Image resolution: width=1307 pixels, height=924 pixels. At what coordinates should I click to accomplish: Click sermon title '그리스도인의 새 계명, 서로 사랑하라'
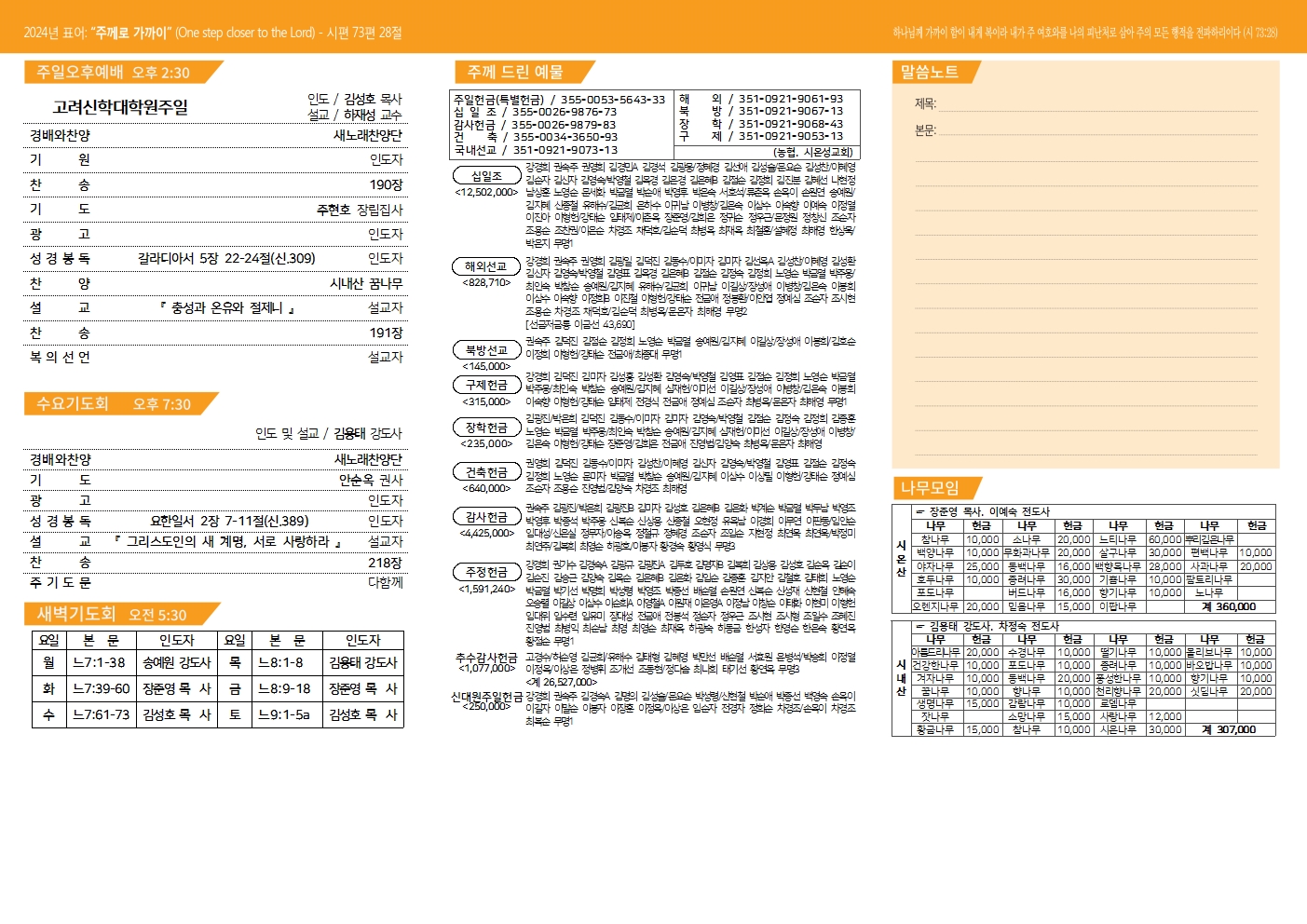point(227,541)
